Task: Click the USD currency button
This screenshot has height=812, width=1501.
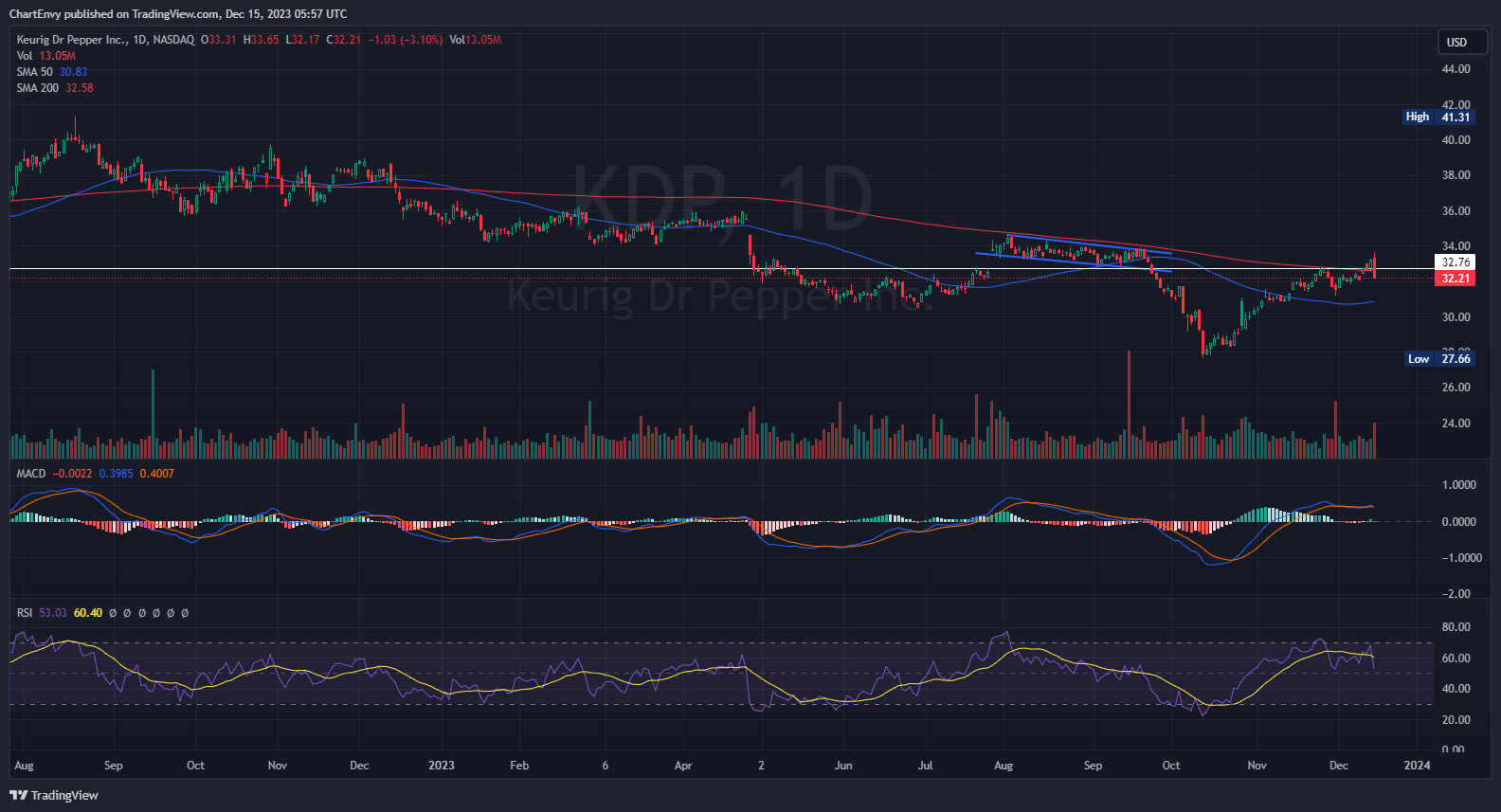Action: coord(1462,42)
